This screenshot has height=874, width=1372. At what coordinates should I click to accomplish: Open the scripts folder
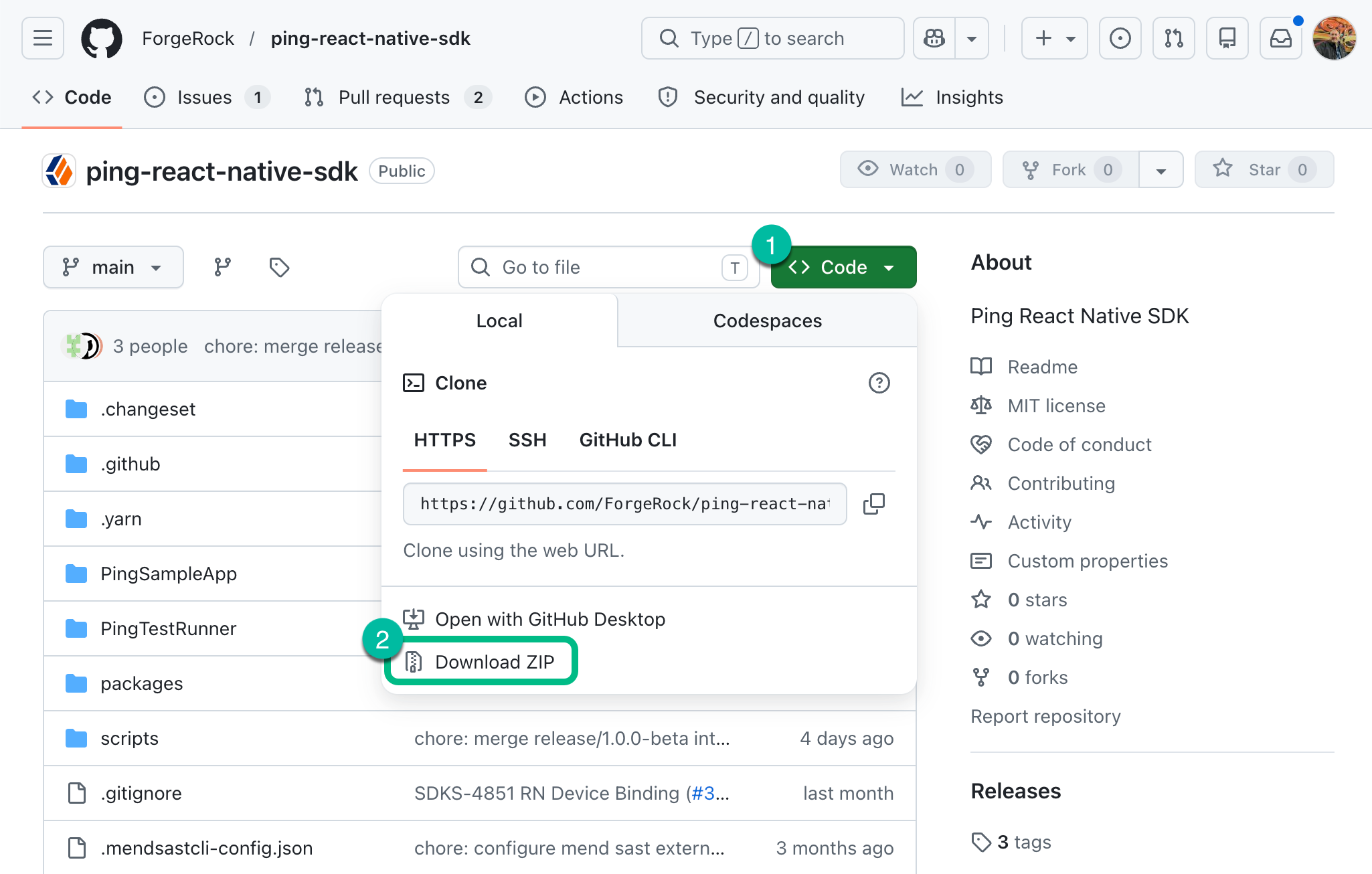point(130,738)
